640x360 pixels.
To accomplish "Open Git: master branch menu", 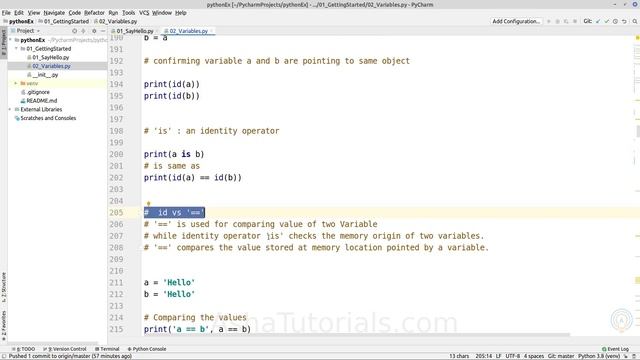I will click(x=561, y=356).
